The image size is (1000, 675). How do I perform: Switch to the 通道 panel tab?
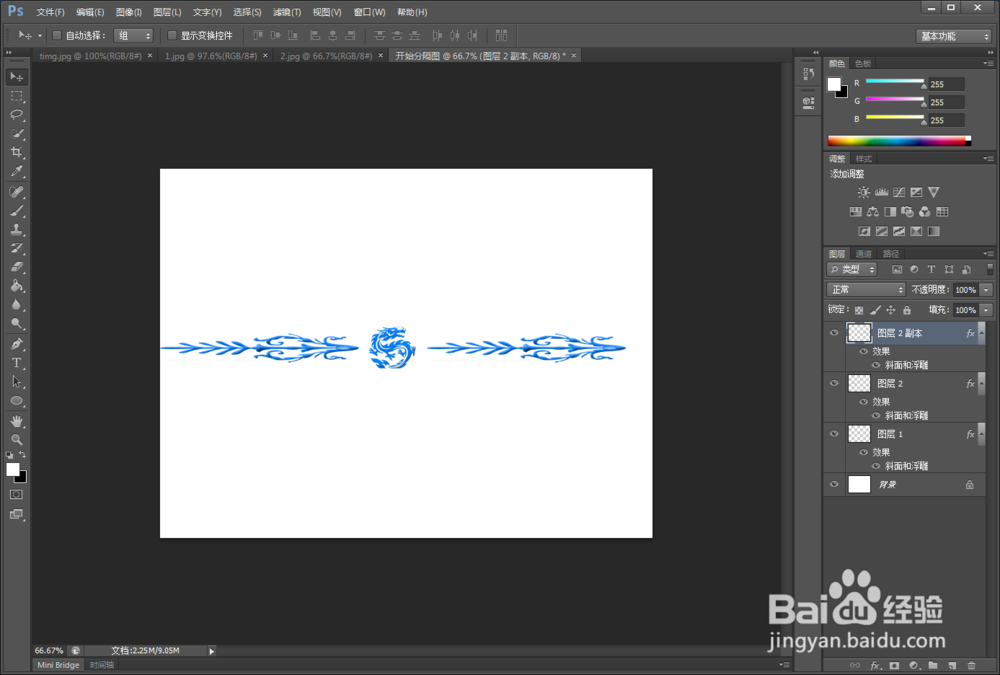click(x=864, y=254)
